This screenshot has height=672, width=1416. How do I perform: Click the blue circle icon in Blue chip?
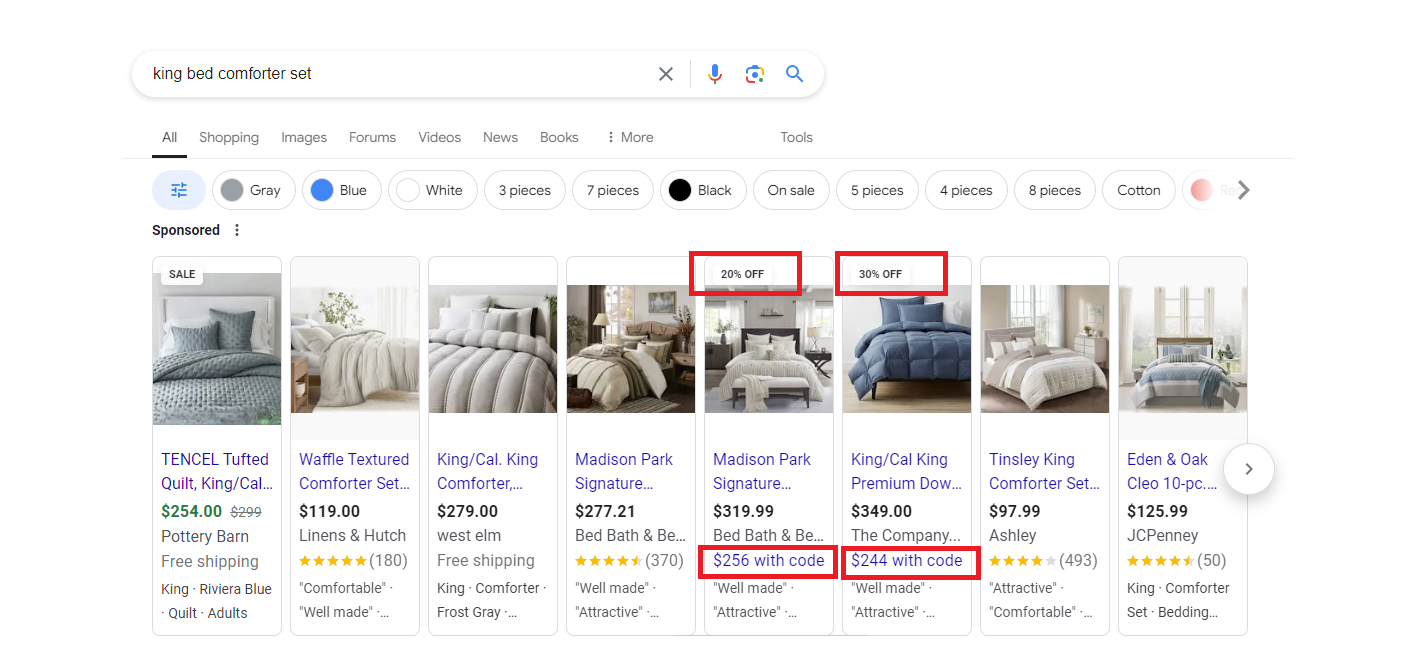click(320, 189)
